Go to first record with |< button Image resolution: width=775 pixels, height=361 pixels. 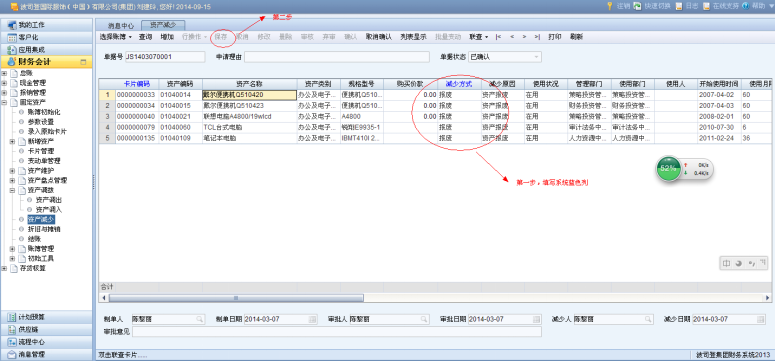(498, 37)
